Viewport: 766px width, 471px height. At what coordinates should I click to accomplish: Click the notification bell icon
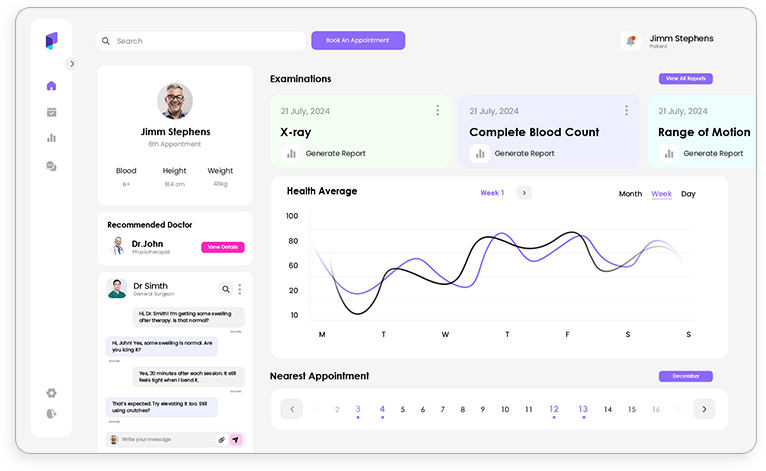click(x=630, y=41)
